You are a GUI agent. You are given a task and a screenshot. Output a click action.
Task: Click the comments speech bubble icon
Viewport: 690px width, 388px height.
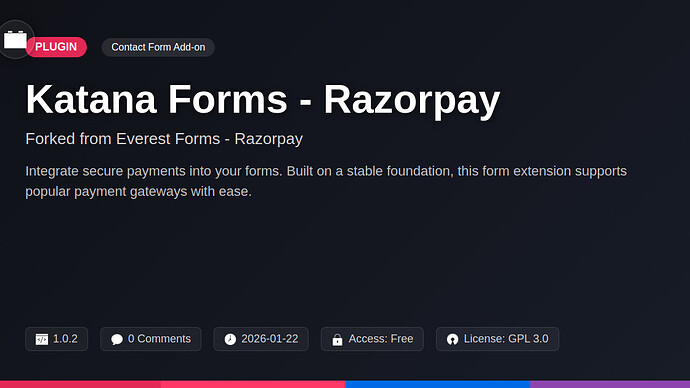117,339
